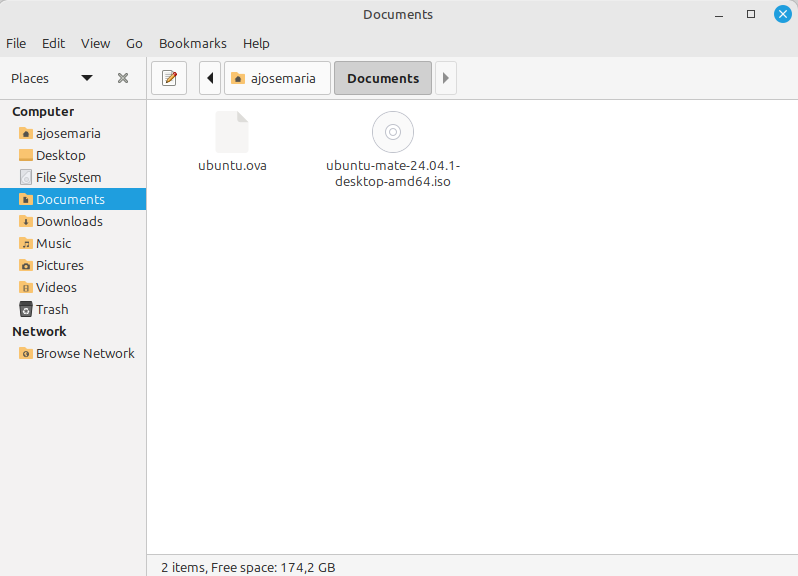The height and width of the screenshot is (576, 798).
Task: Open Trash in the sidebar
Action: pyautogui.click(x=52, y=309)
